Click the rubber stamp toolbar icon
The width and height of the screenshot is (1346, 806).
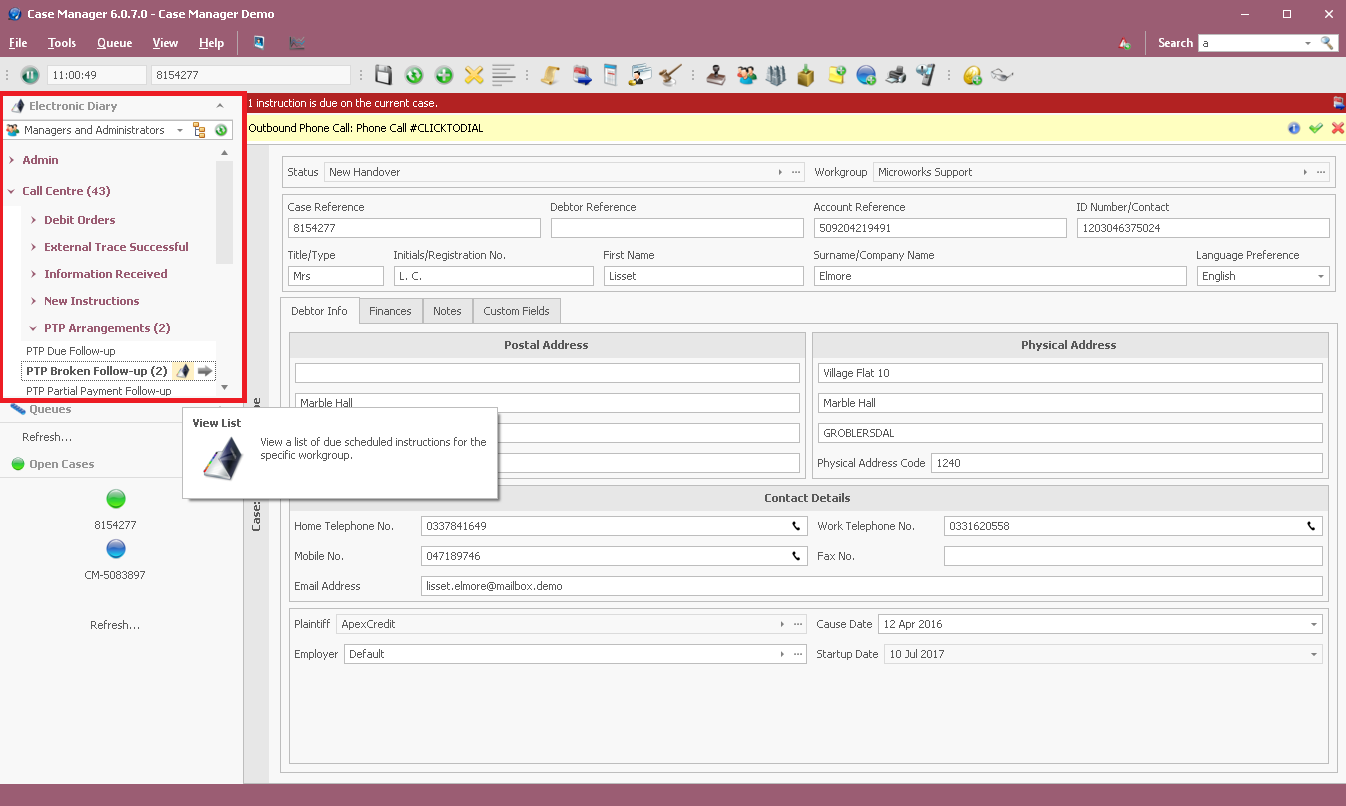716,75
